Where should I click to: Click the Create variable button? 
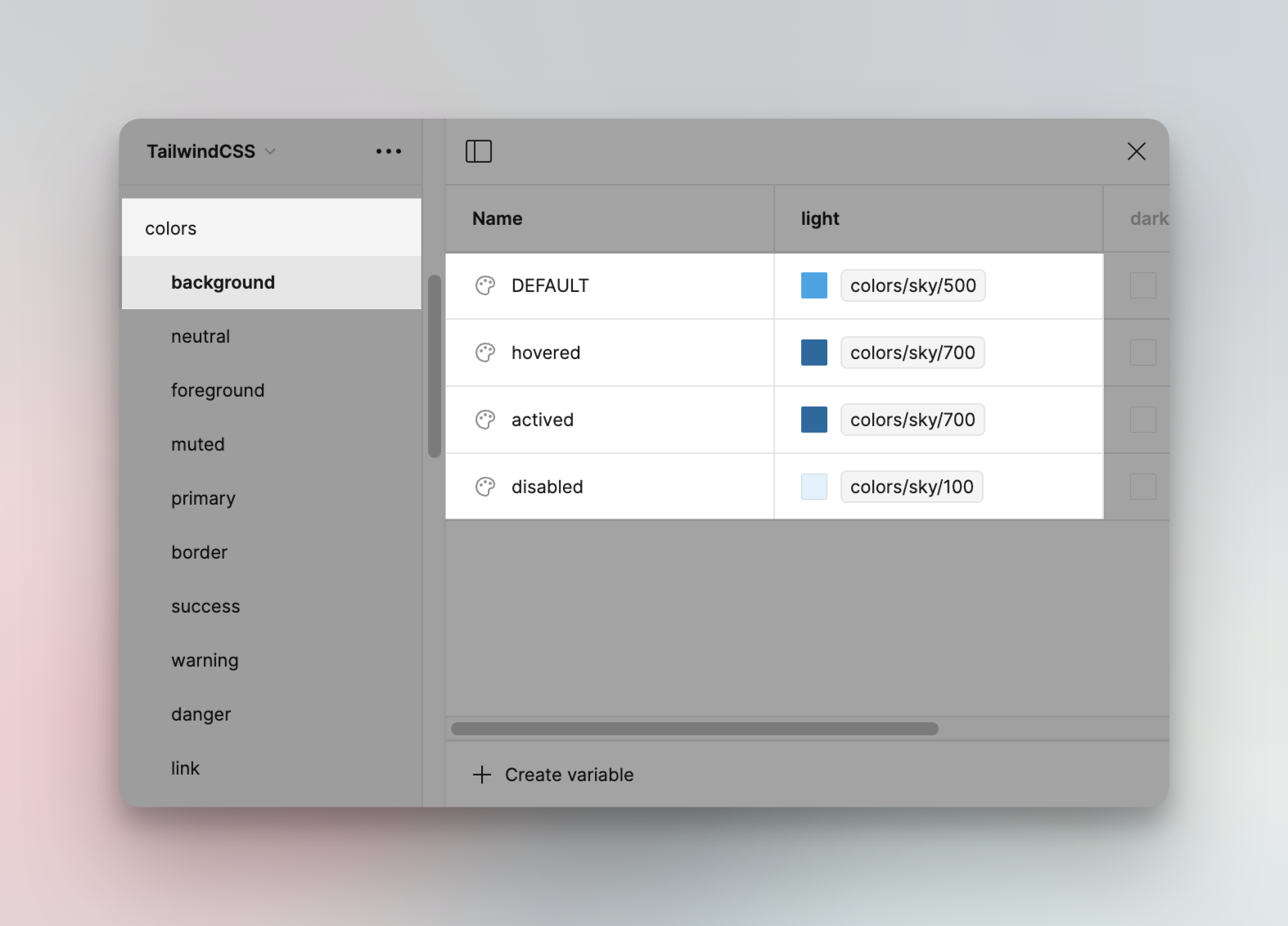pyautogui.click(x=553, y=775)
